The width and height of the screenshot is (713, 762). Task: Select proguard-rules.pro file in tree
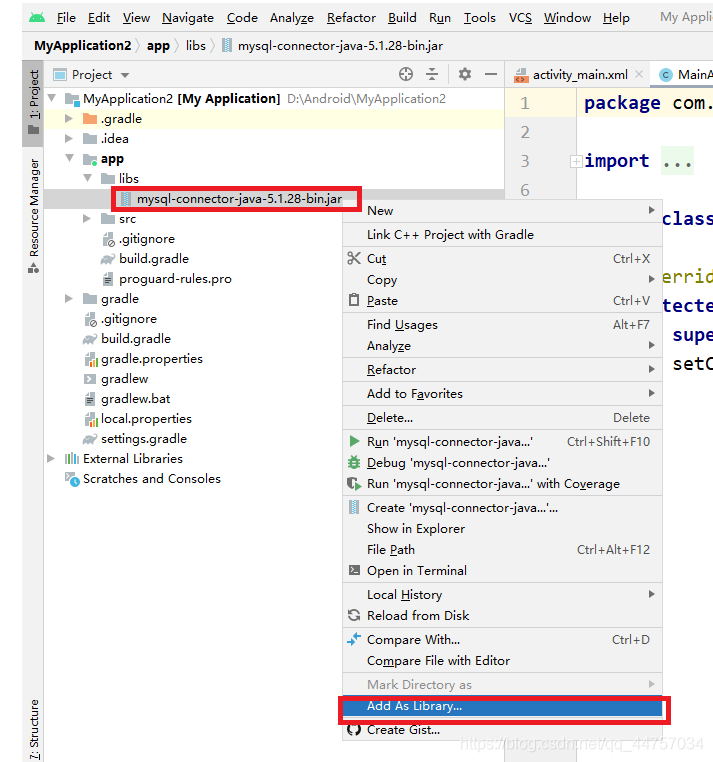pyautogui.click(x=174, y=279)
